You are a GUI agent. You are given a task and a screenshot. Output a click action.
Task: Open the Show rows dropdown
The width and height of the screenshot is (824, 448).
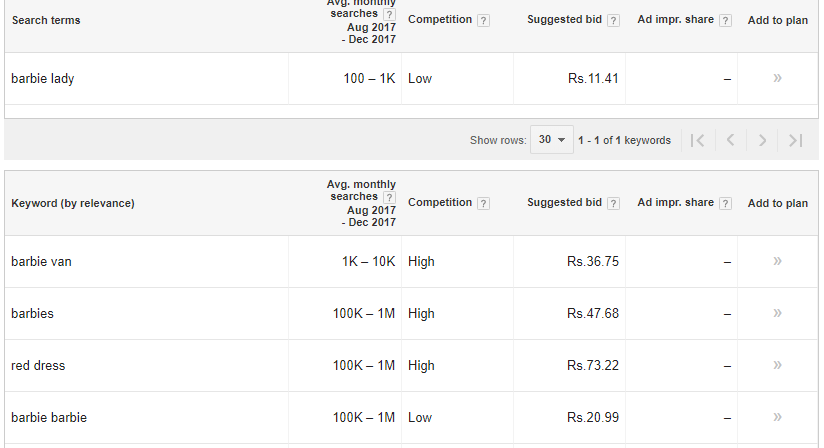552,140
